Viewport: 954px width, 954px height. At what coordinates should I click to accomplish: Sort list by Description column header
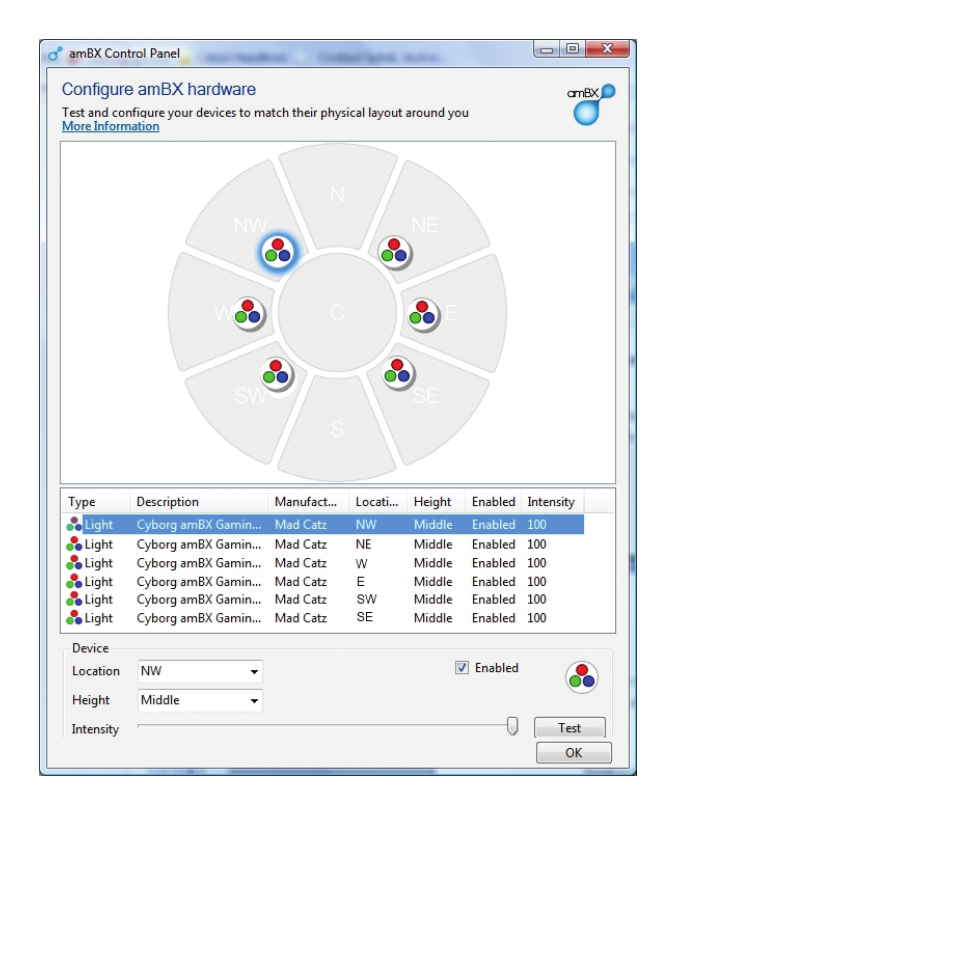[198, 502]
